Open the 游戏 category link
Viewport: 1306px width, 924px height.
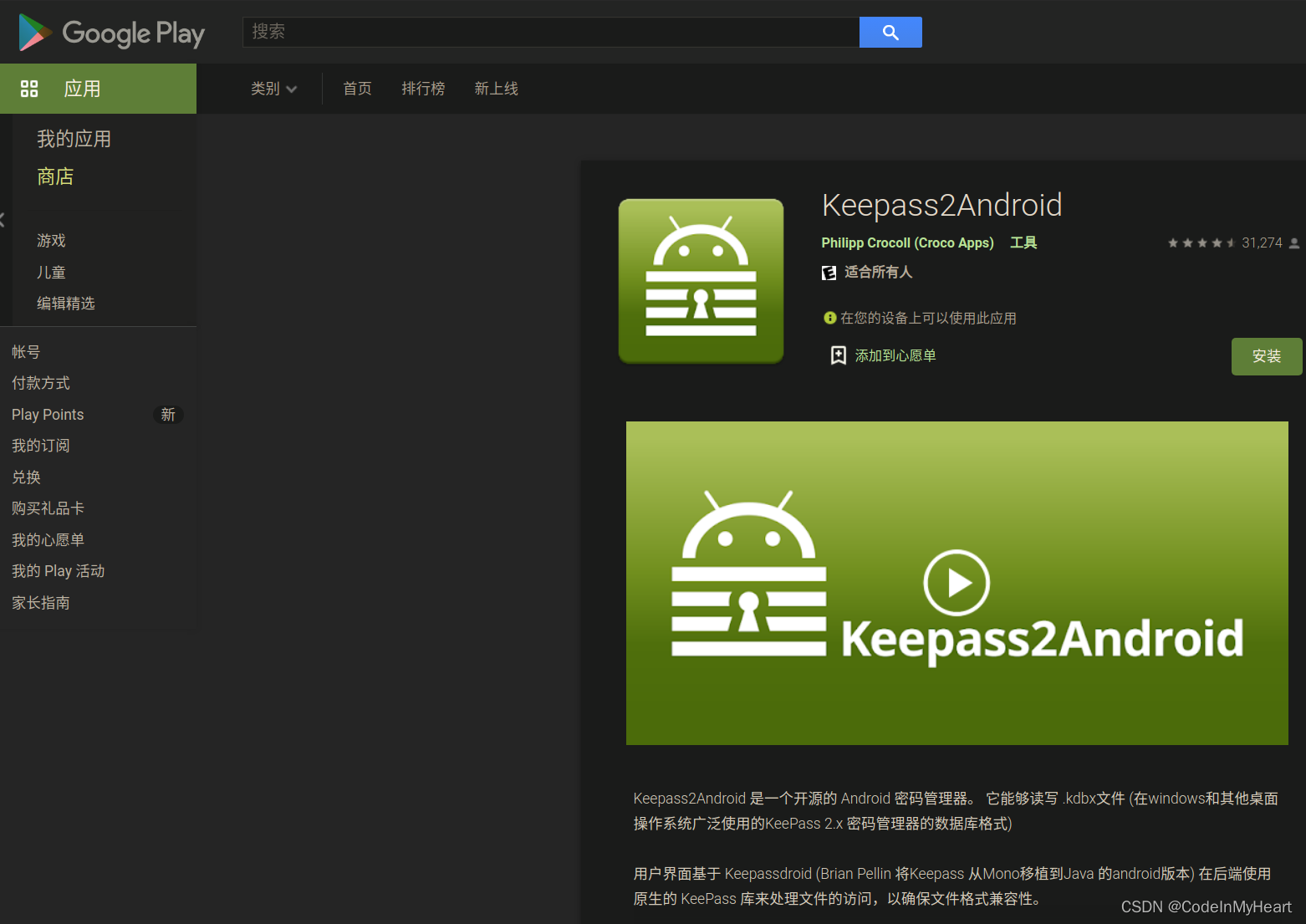(51, 241)
